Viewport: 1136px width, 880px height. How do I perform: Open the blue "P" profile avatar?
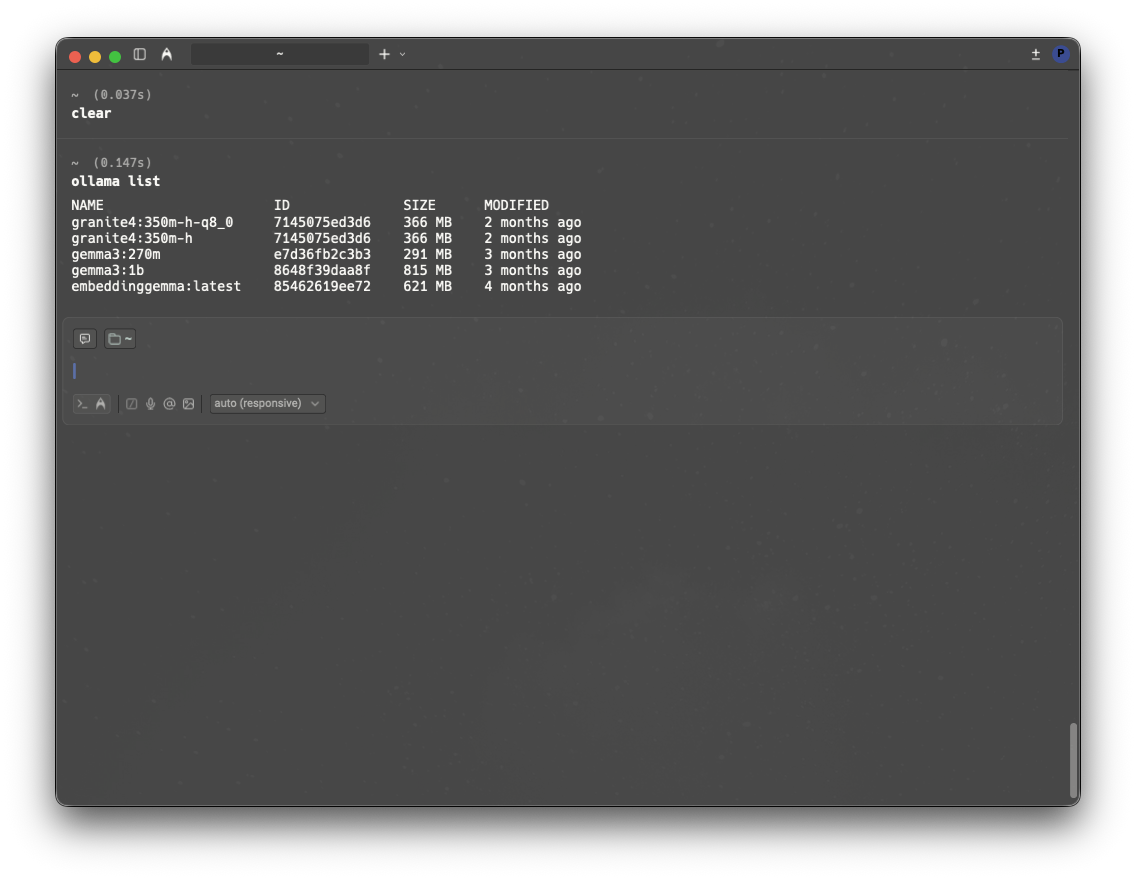[x=1061, y=54]
